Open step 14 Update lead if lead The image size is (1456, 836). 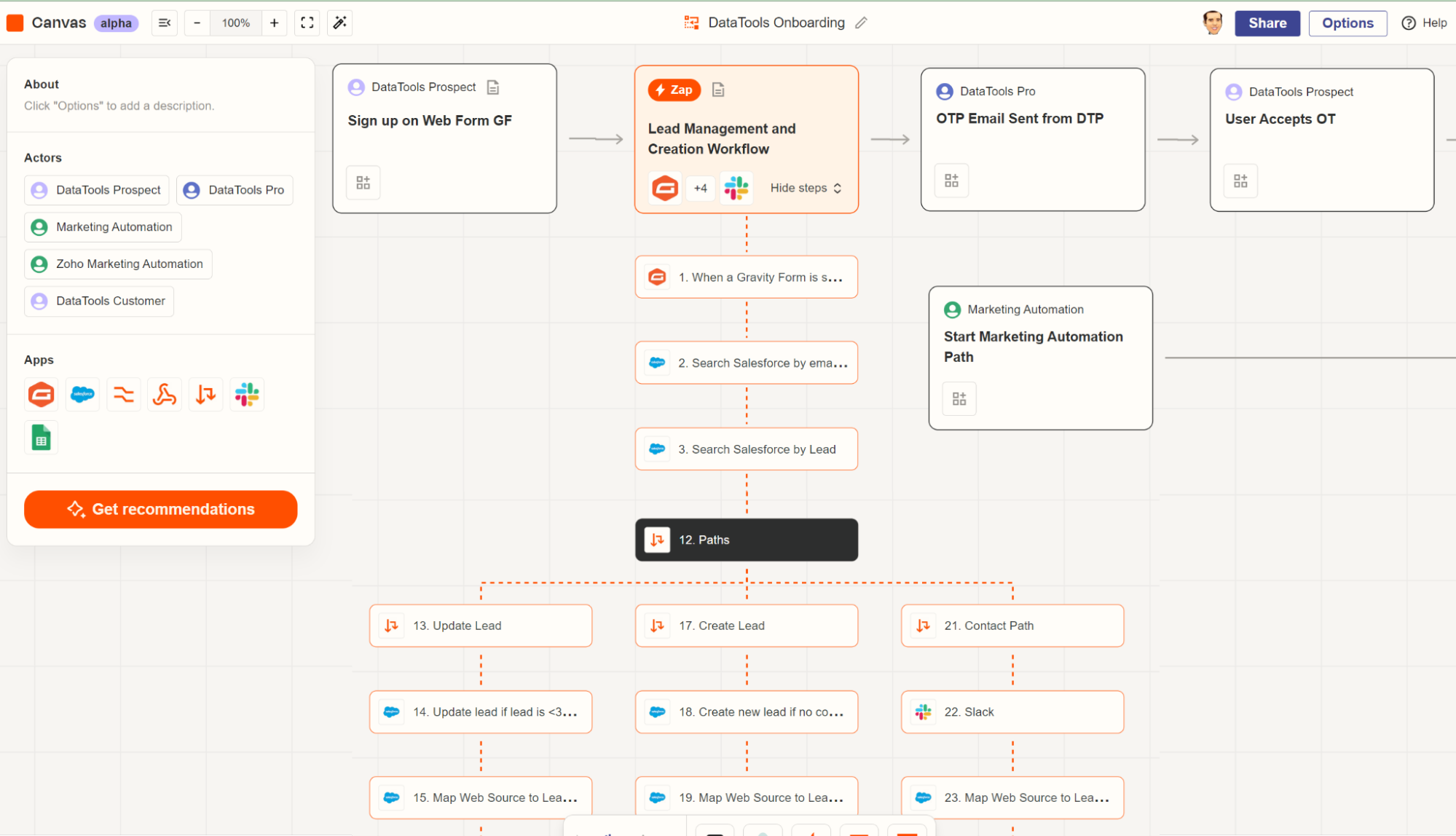[481, 712]
